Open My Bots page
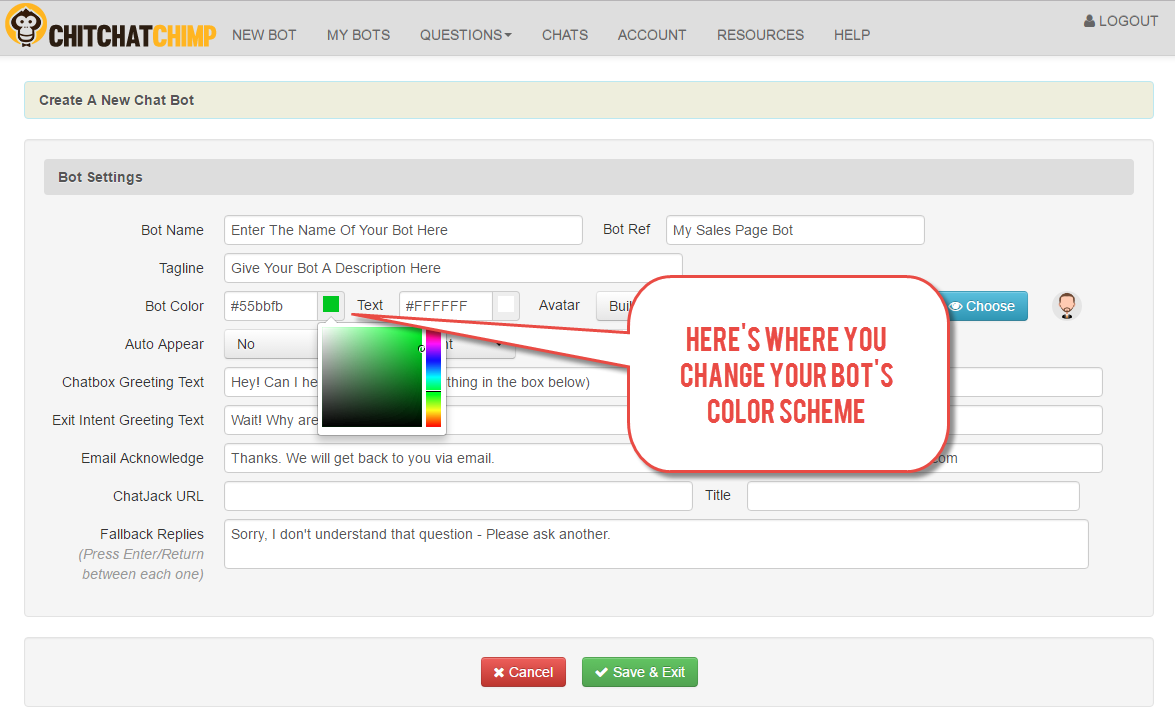Screen dimensions: 1175x728 click(x=358, y=35)
